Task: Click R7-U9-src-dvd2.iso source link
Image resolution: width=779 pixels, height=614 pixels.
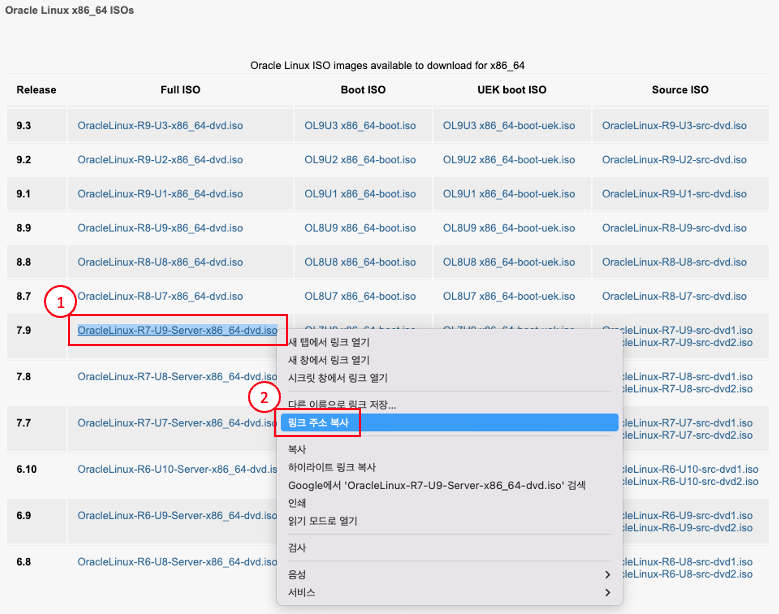Action: click(688, 343)
